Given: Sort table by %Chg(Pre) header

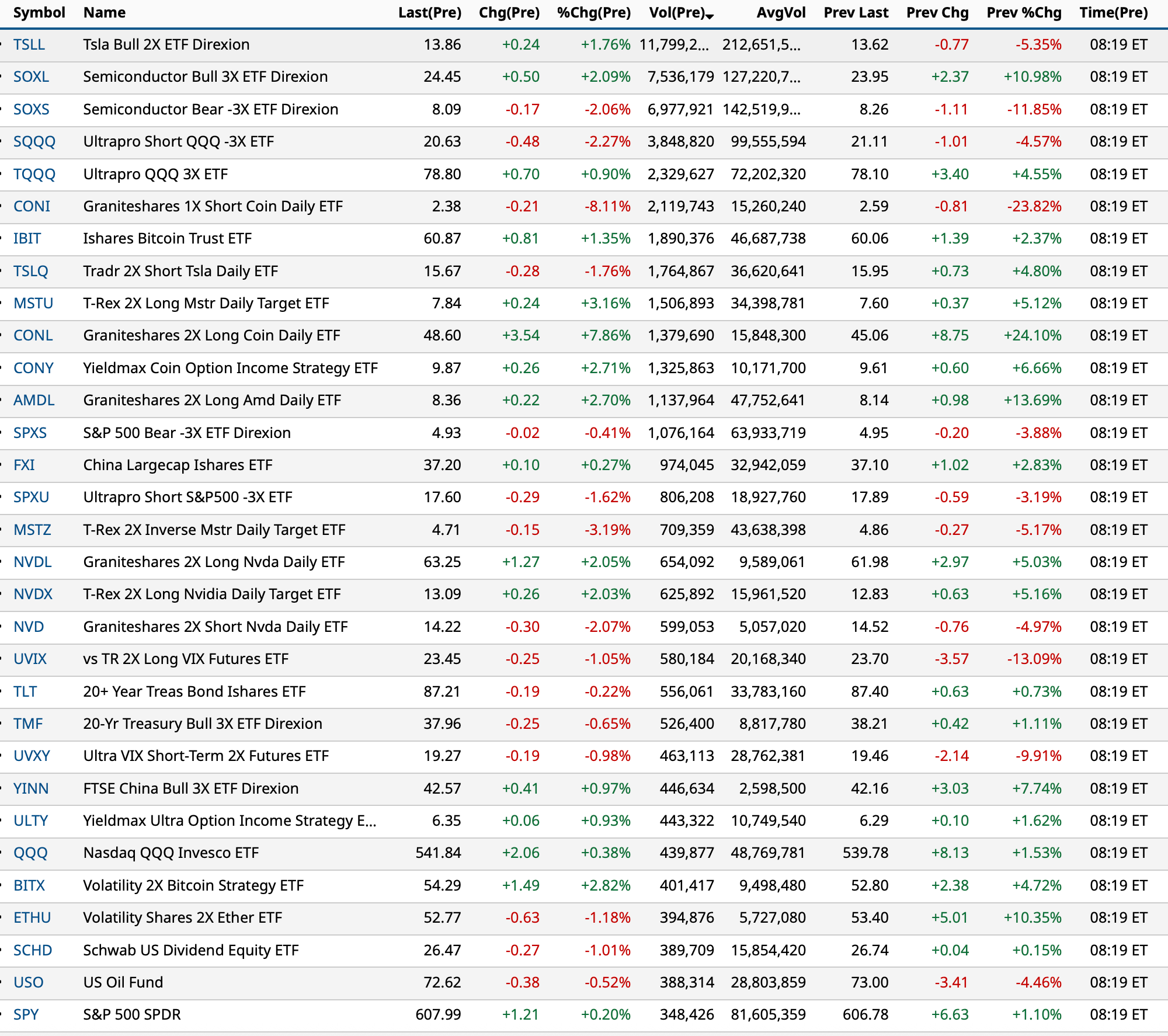Looking at the screenshot, I should point(593,13).
